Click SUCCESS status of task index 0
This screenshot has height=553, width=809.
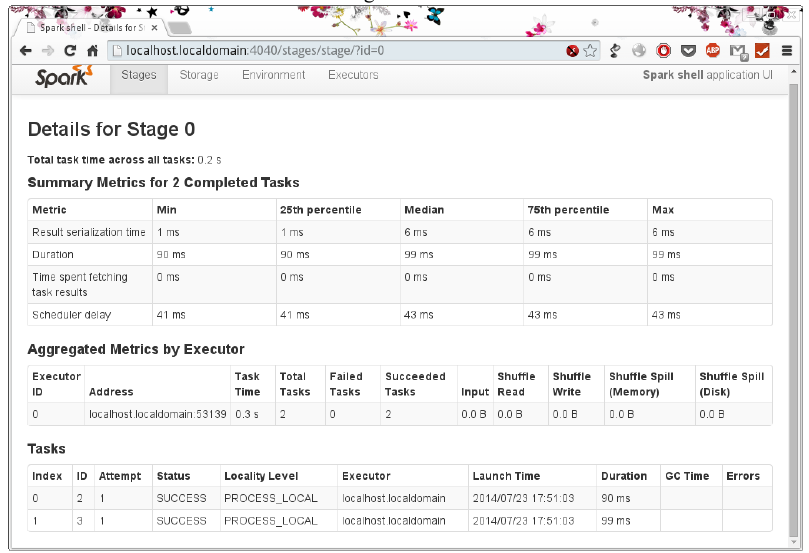click(182, 498)
